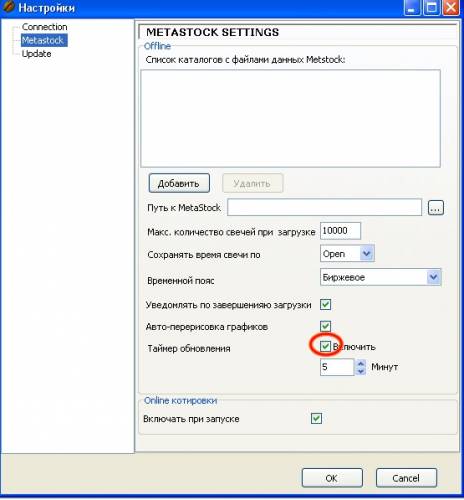Image resolution: width=464 pixels, height=500 pixels.
Task: Close the Настройки window
Action: (x=451, y=7)
